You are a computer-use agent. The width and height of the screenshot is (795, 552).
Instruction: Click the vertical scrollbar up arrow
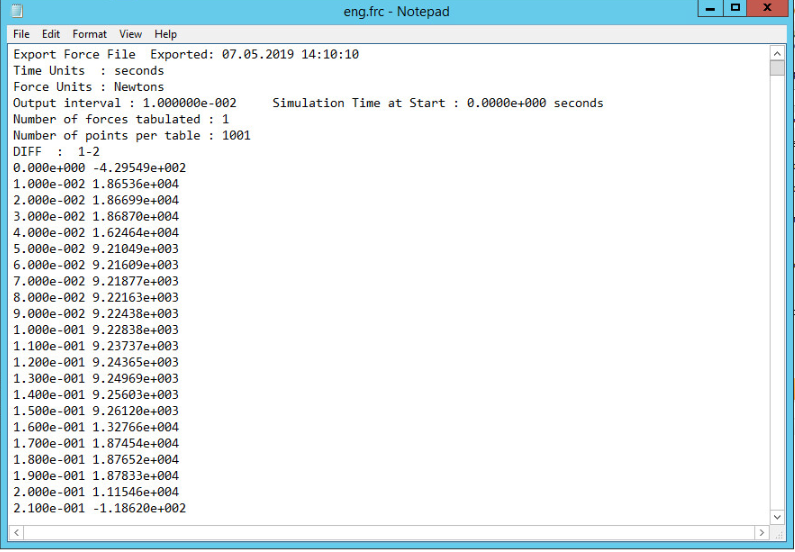click(x=777, y=52)
